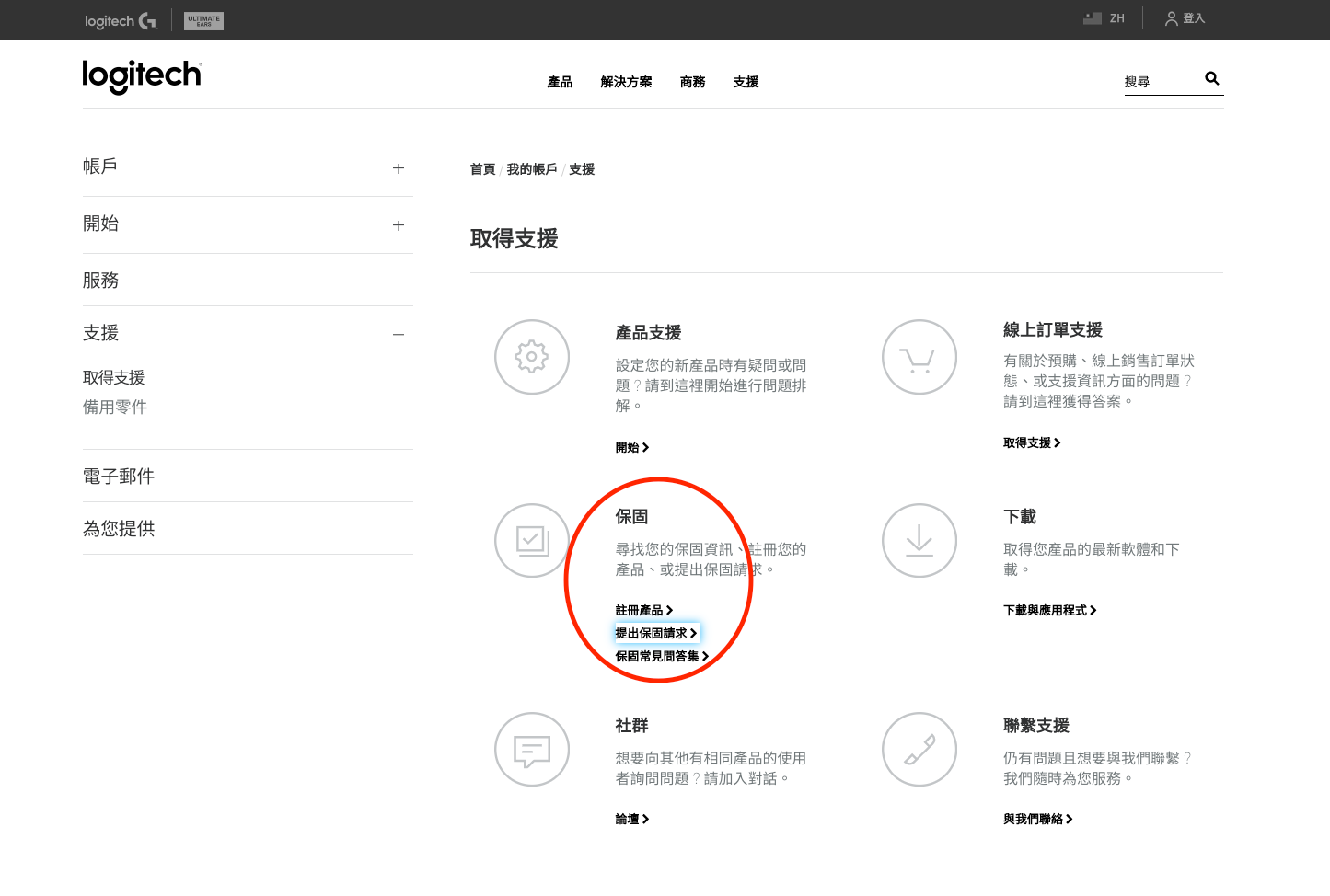Click the 首頁 breadcrumb link
The height and width of the screenshot is (896, 1330).
point(482,169)
